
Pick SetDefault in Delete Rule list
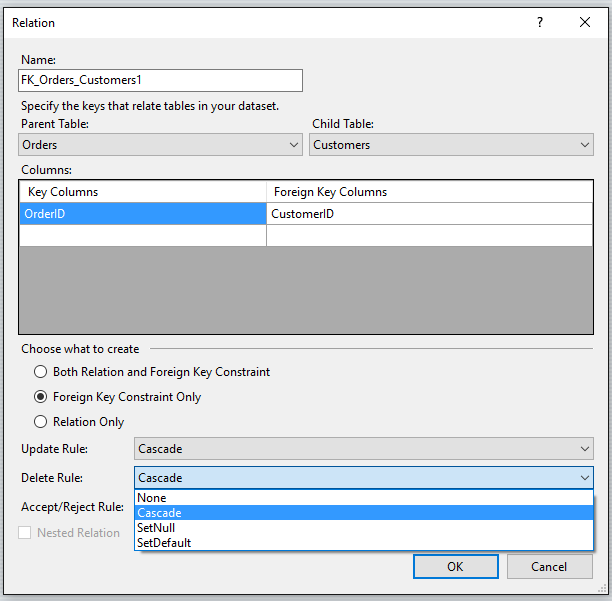[x=364, y=542]
